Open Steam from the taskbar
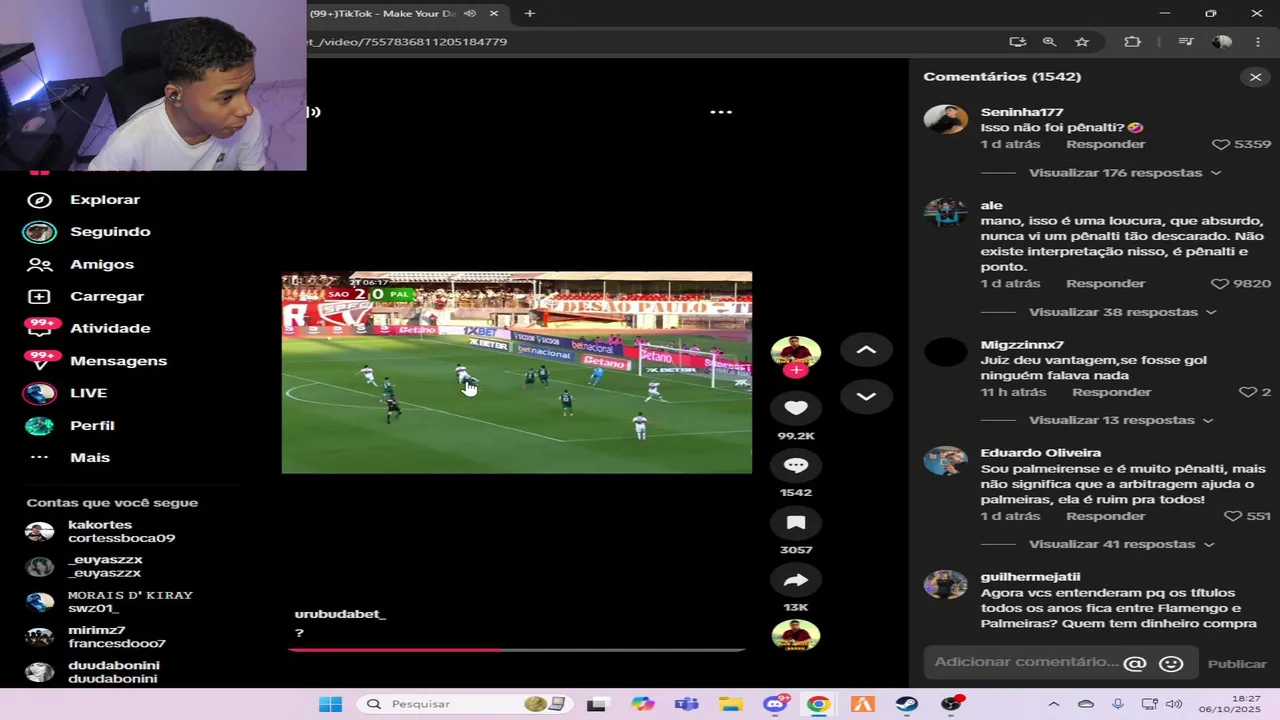Viewport: 1280px width, 720px height. click(906, 704)
